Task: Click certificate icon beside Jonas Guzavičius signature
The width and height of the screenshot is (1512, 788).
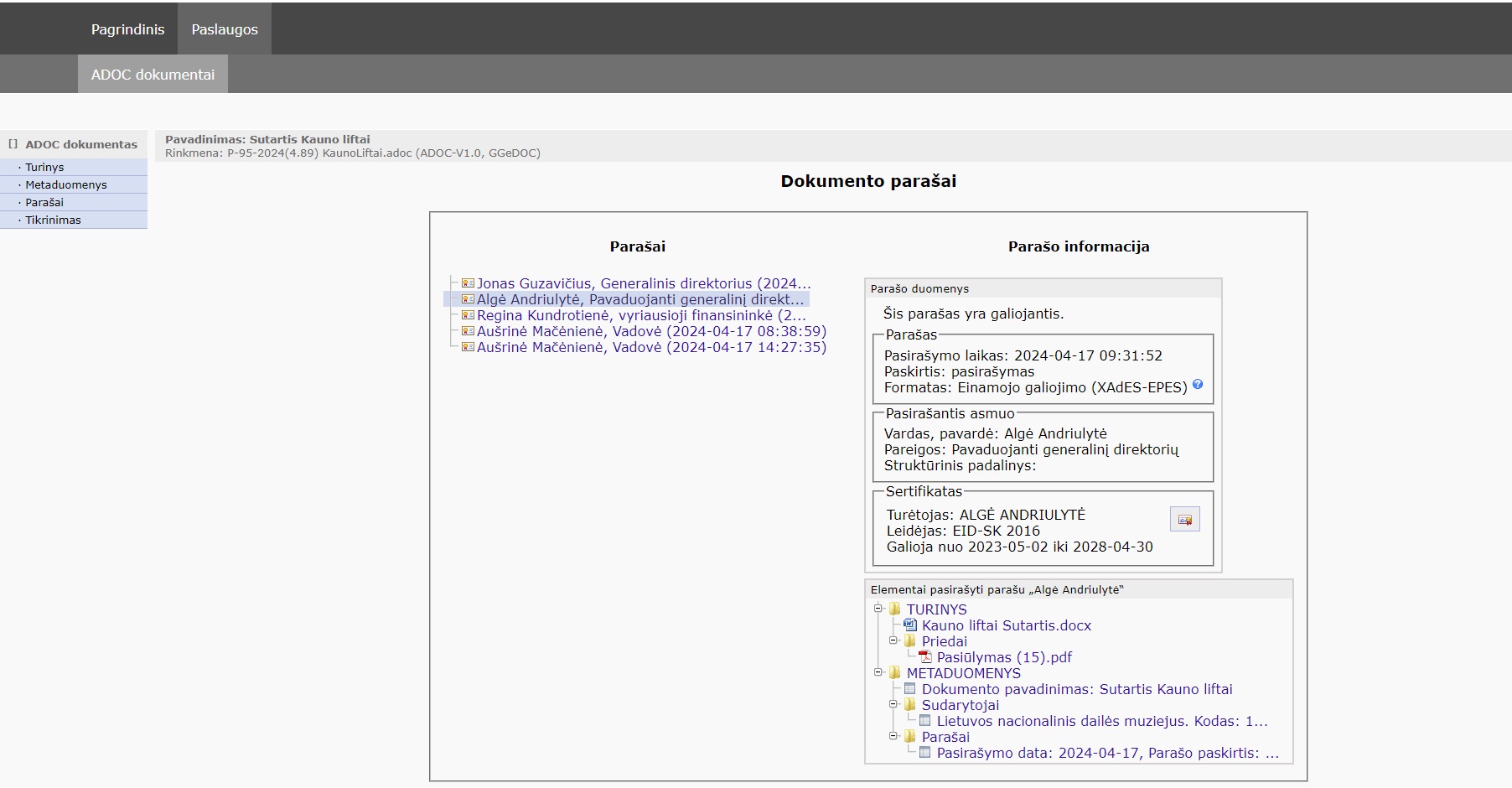Action: click(x=468, y=283)
